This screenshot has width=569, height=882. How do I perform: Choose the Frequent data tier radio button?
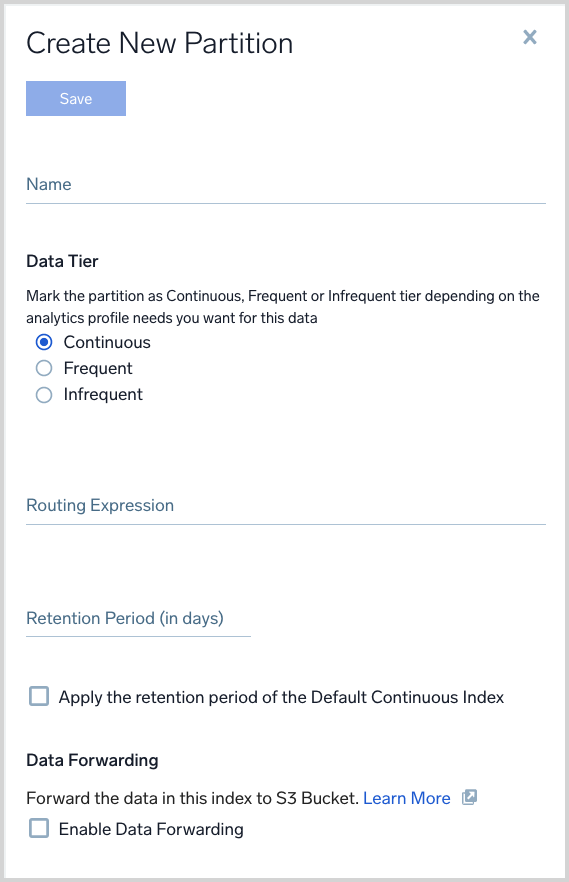coord(44,368)
